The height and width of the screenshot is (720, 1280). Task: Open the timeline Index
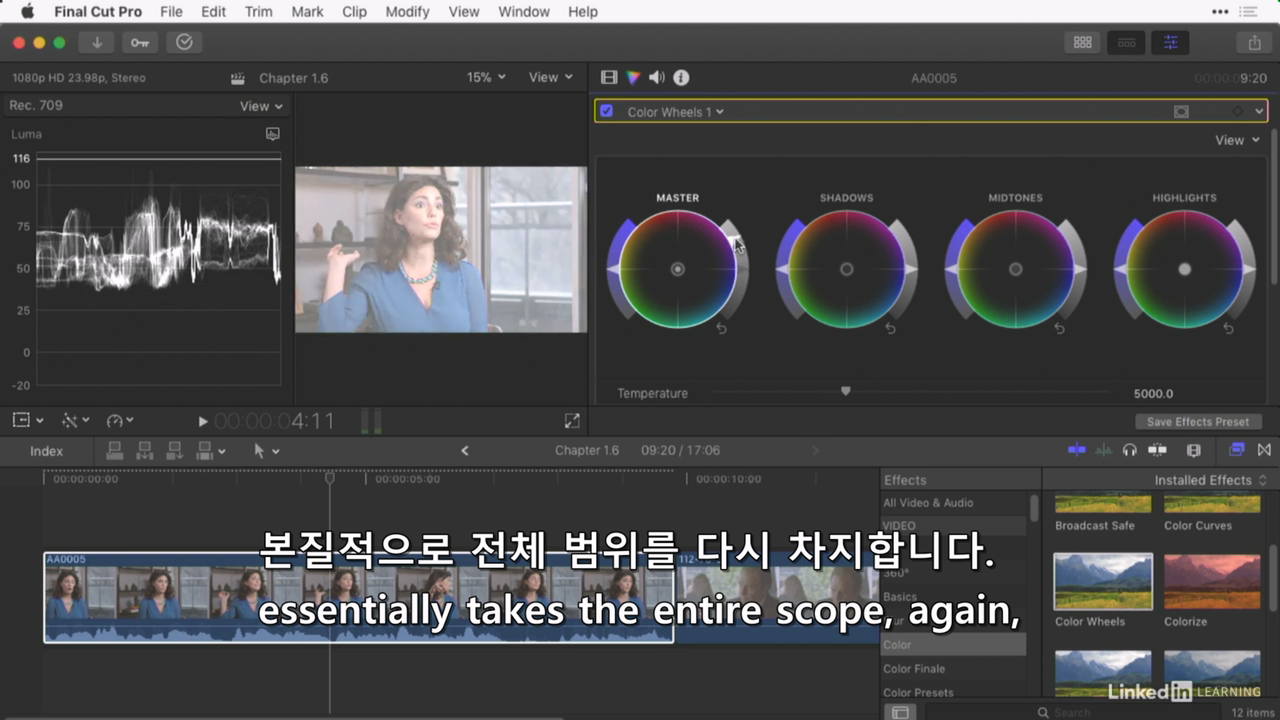[46, 451]
